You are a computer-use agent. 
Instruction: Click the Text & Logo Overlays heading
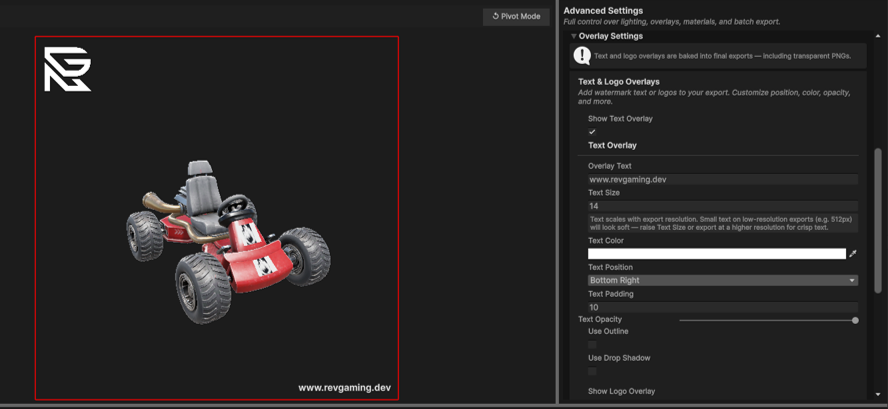pyautogui.click(x=619, y=82)
